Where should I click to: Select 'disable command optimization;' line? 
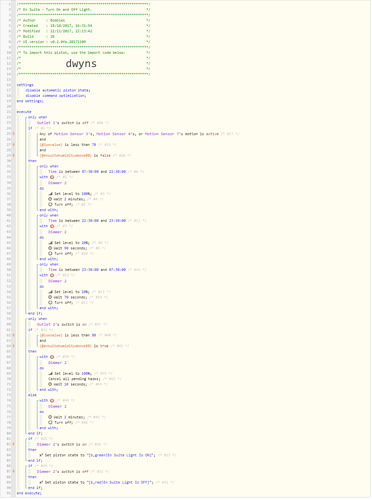pos(56,96)
